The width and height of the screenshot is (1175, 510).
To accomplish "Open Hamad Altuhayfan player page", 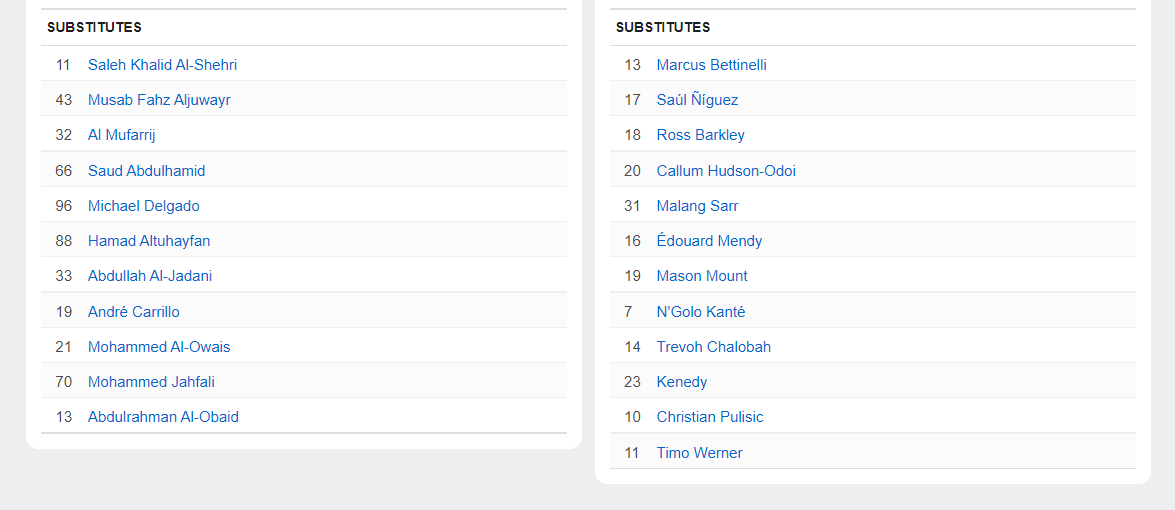I will (149, 241).
